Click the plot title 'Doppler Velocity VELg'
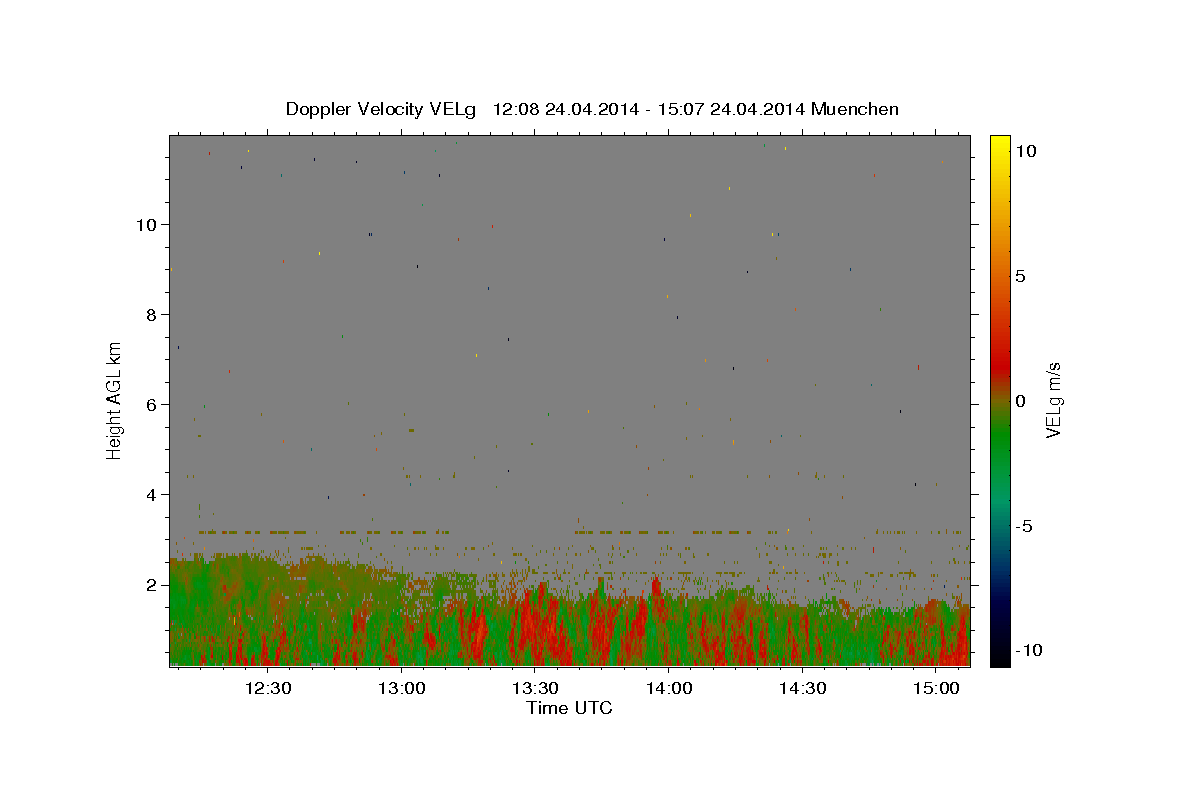Viewport: 1200px width, 800px height. tap(381, 109)
